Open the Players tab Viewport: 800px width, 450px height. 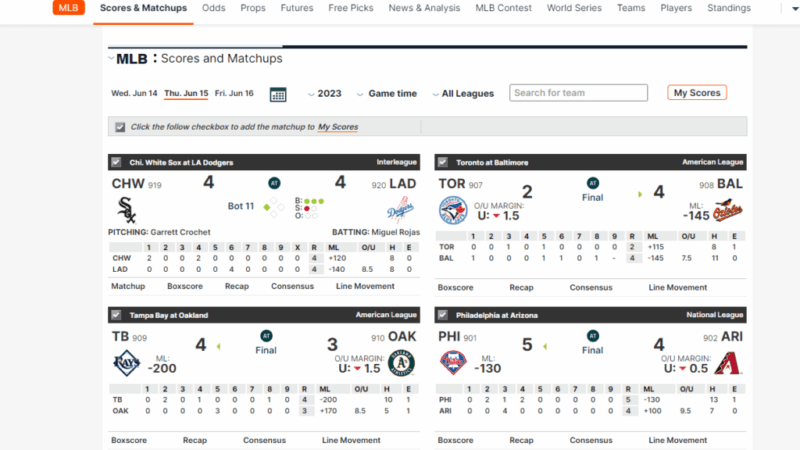click(676, 8)
